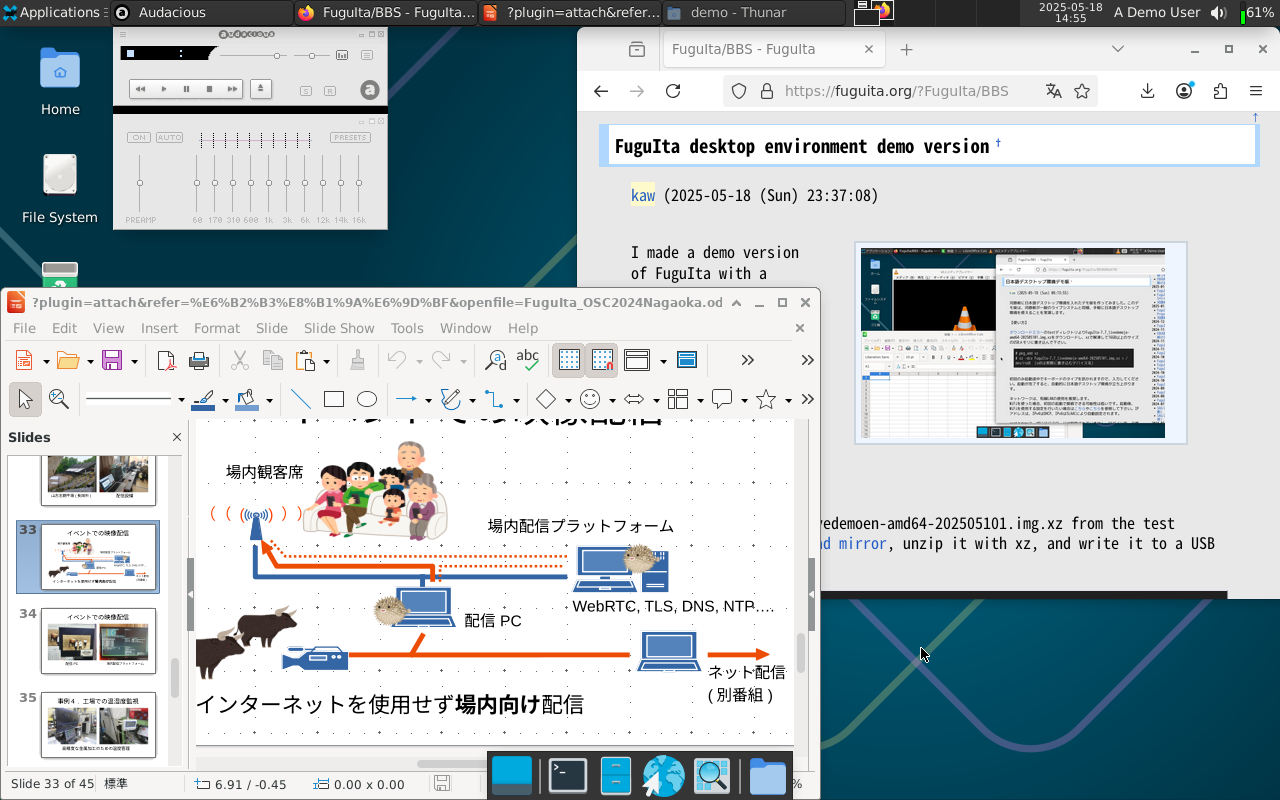Enable shuffle in Audacious
This screenshot has height=800, width=1280.
click(304, 90)
